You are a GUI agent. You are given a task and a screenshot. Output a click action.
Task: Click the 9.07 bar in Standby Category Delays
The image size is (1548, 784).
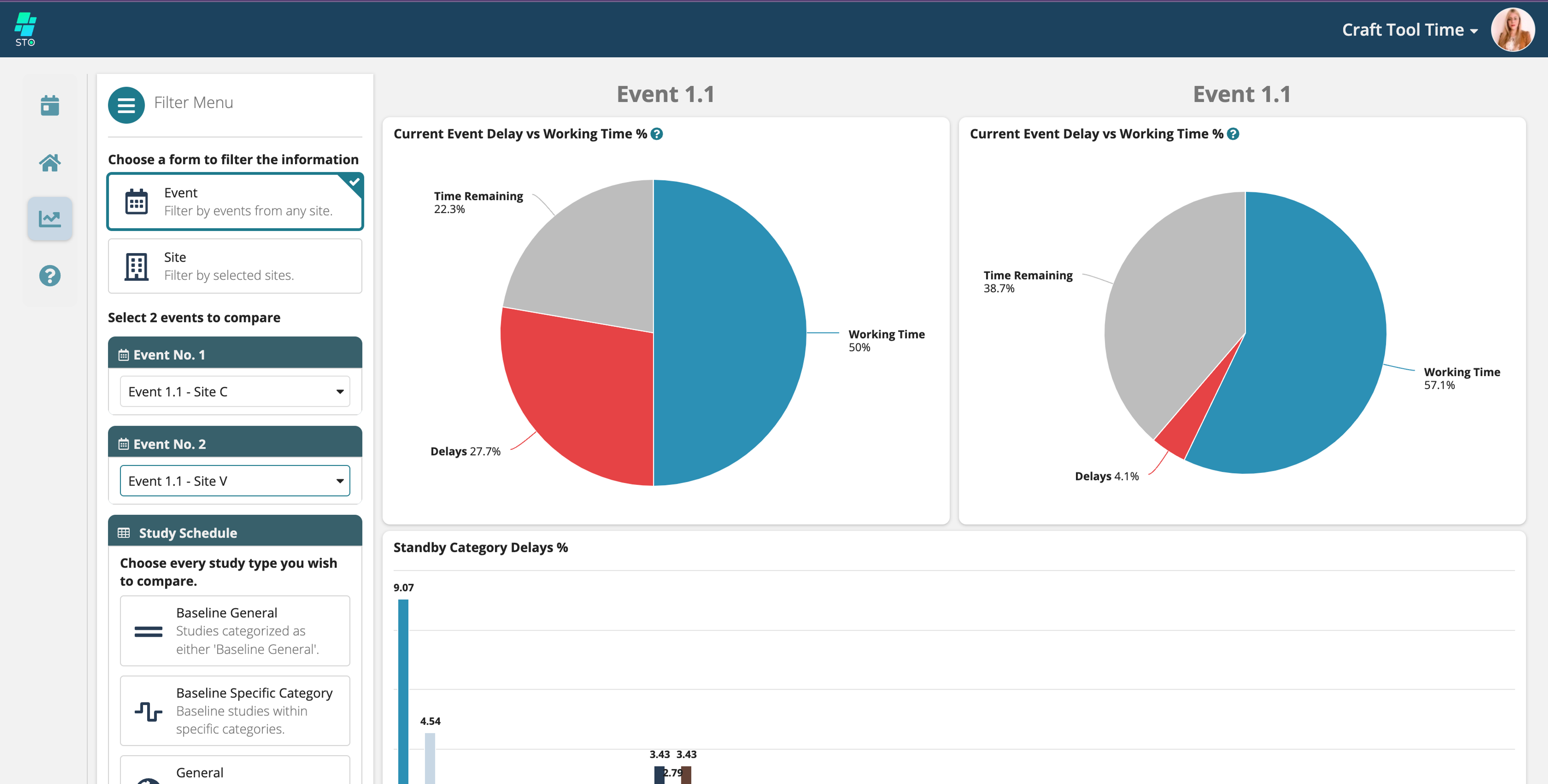point(403,691)
